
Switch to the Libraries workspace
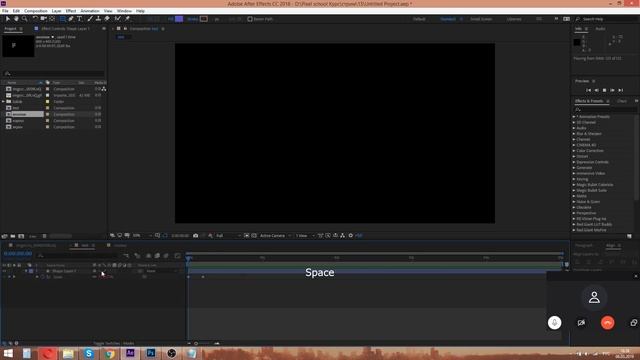click(514, 19)
